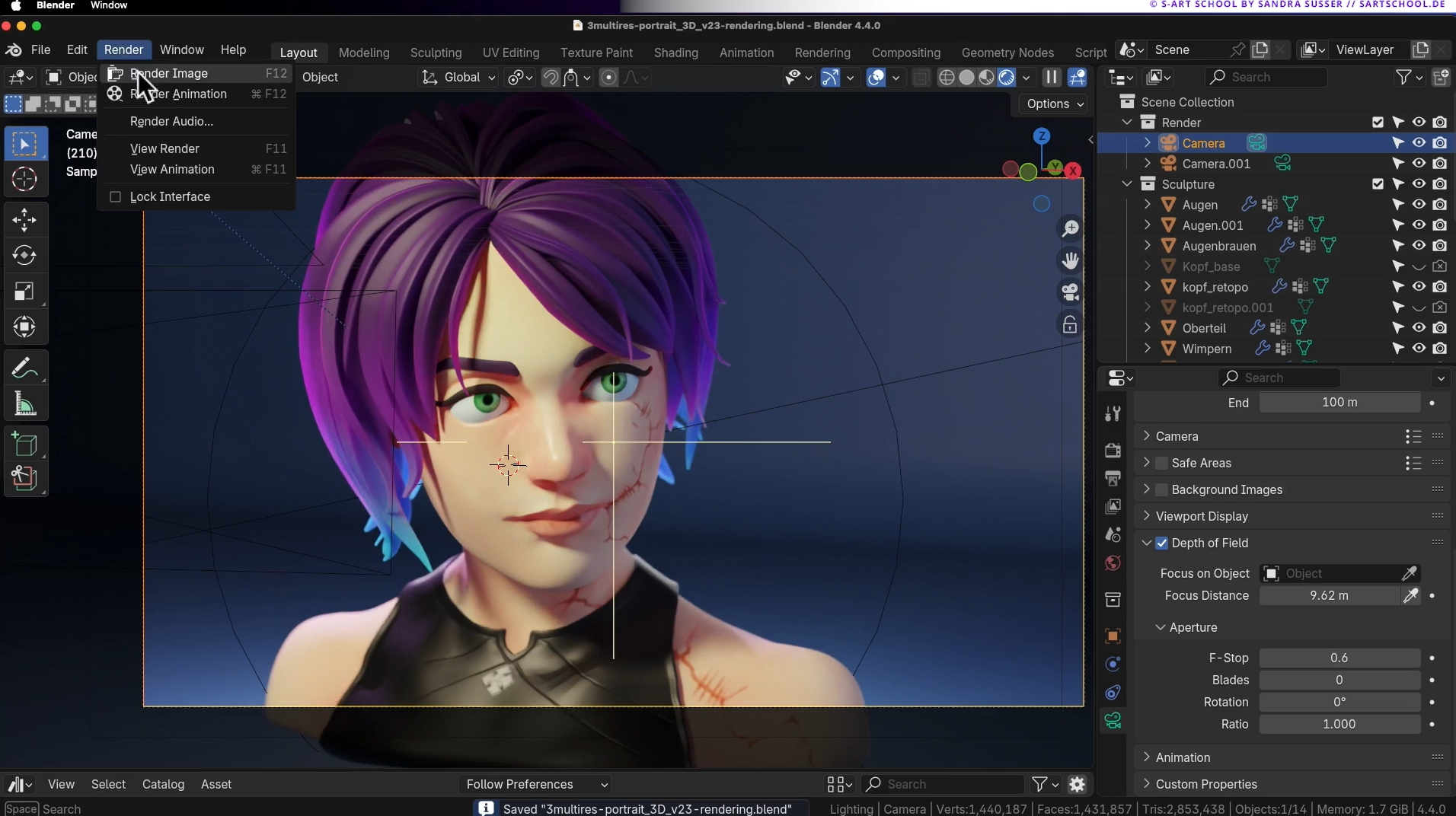Switch to solid viewport shading
The height and width of the screenshot is (816, 1456).
[966, 78]
